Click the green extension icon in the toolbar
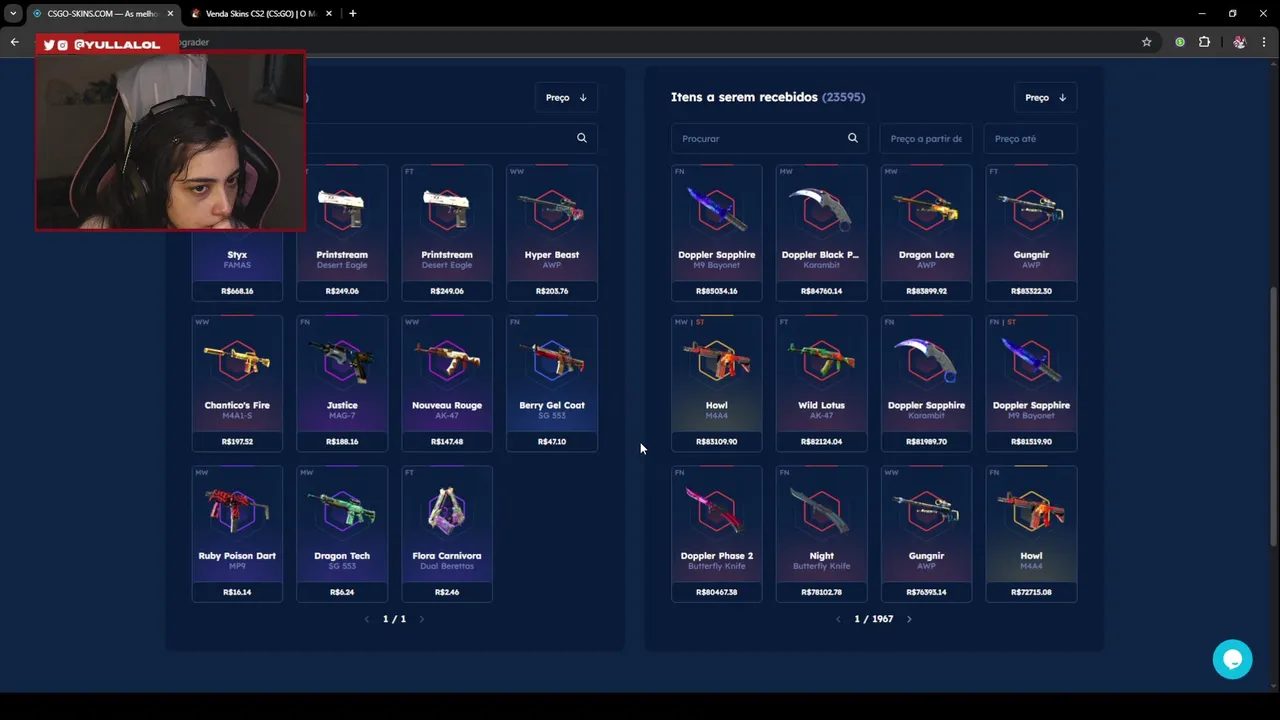 1180,42
